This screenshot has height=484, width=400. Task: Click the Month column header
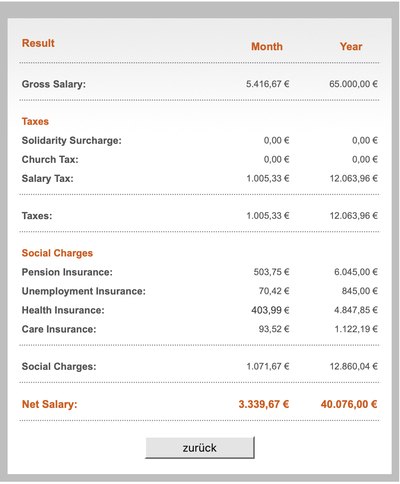coord(267,47)
